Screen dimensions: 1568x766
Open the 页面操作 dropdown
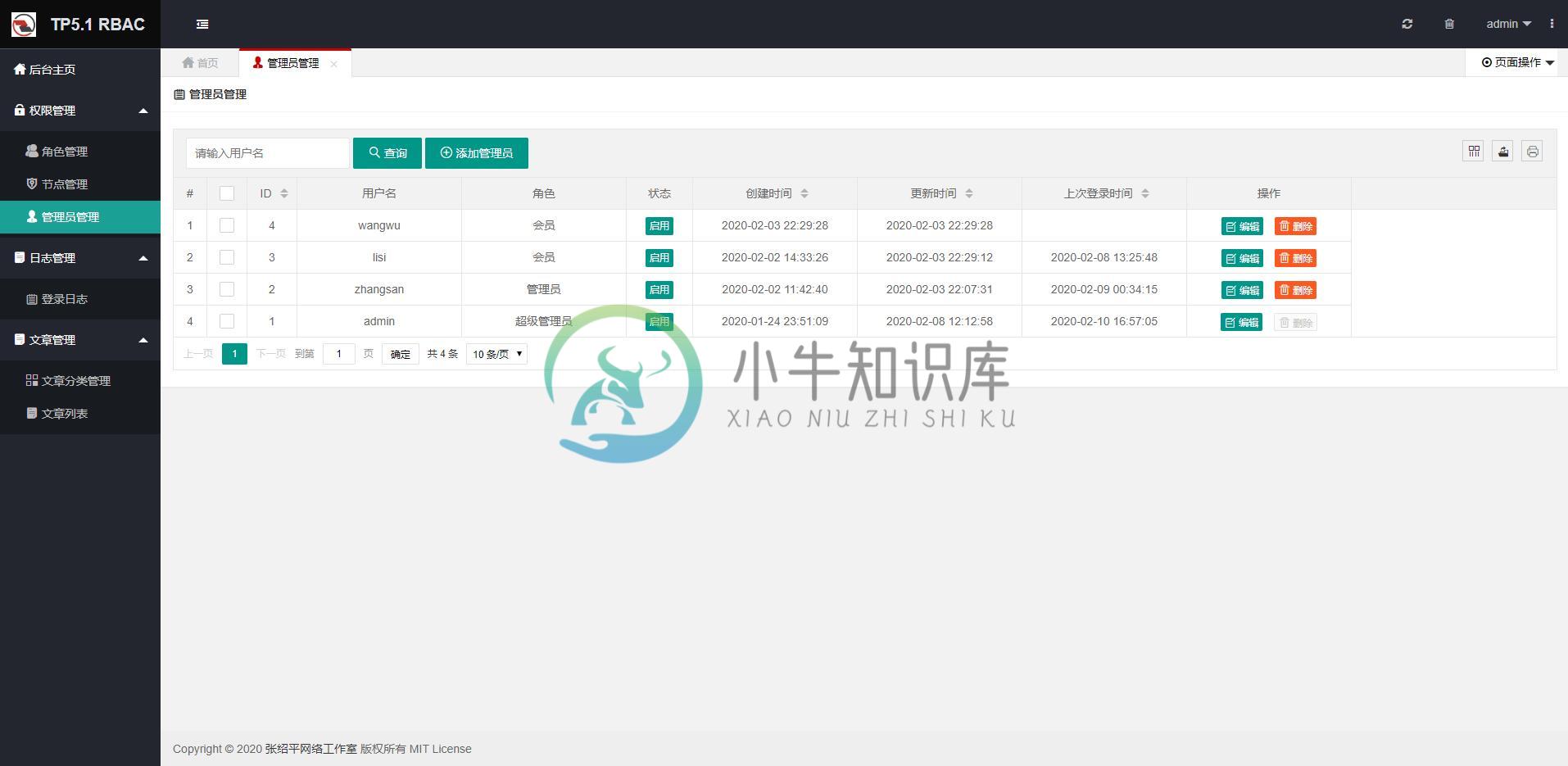(x=1517, y=62)
